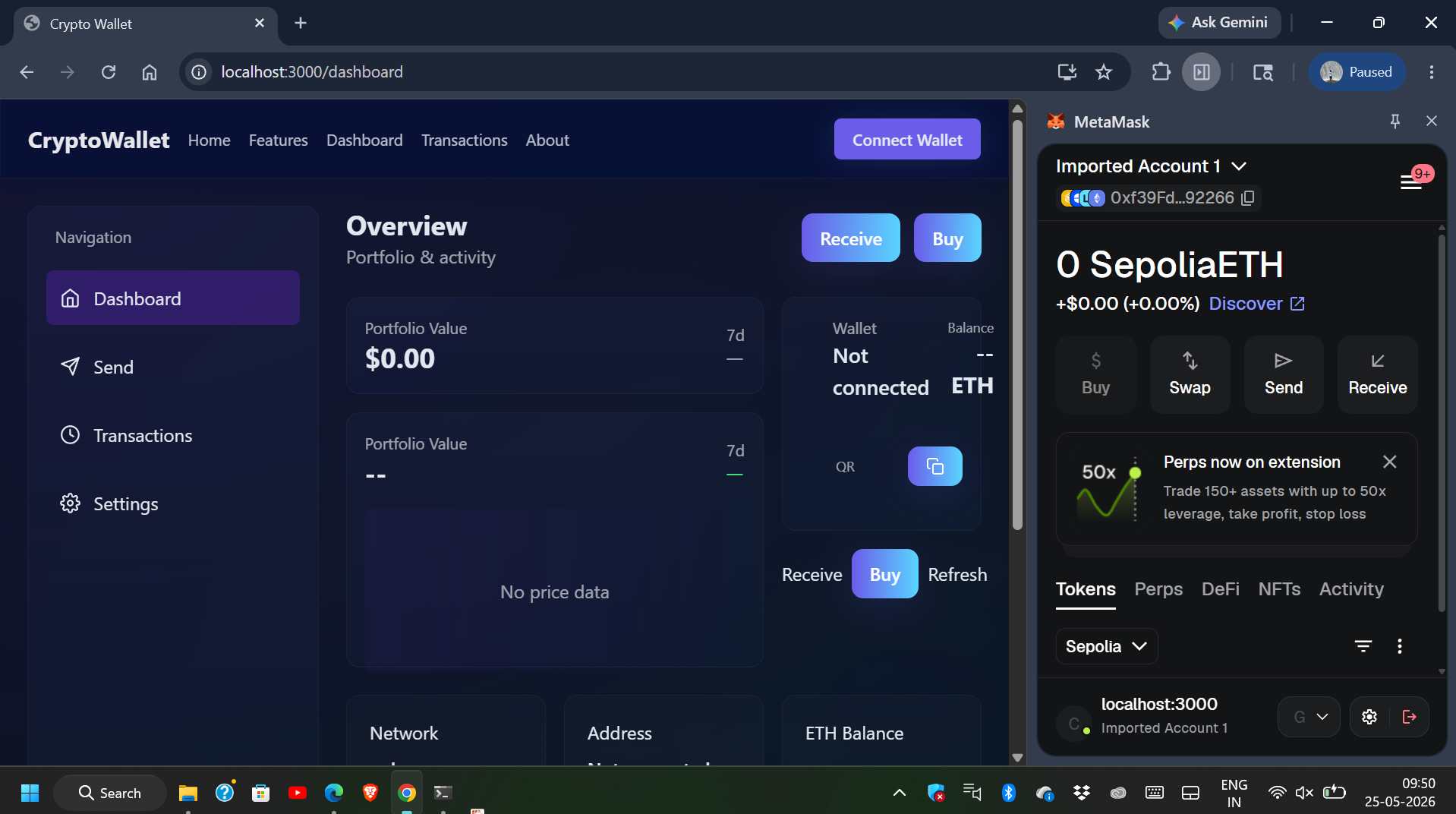
Task: Click the install app icon in address bar
Action: pyautogui.click(x=1067, y=72)
